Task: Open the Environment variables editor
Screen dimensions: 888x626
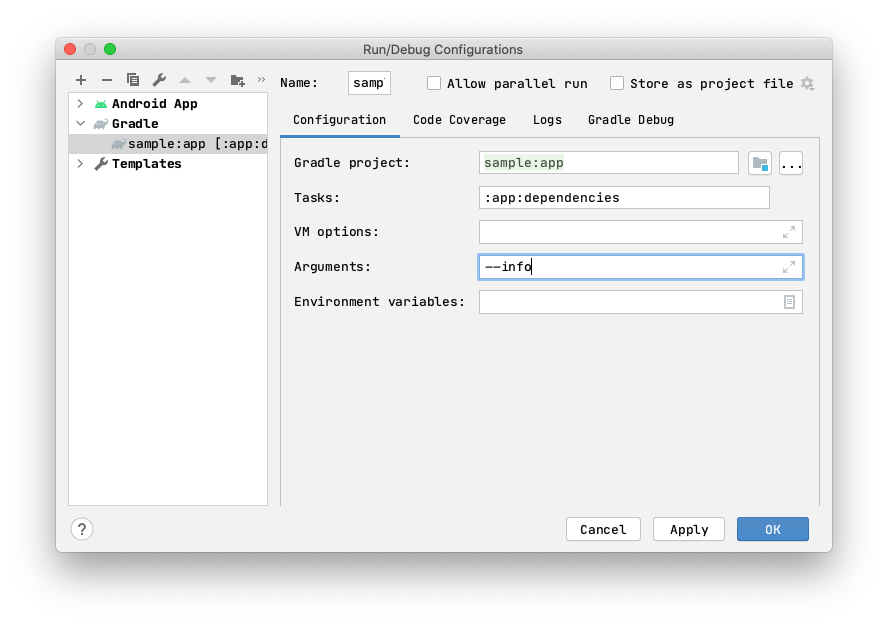Action: 790,301
